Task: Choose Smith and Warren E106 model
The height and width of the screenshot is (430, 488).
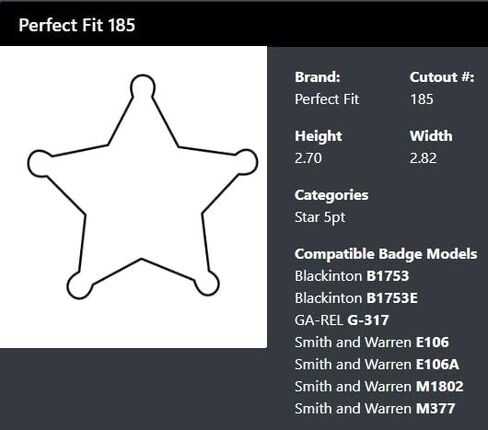Action: 372,342
